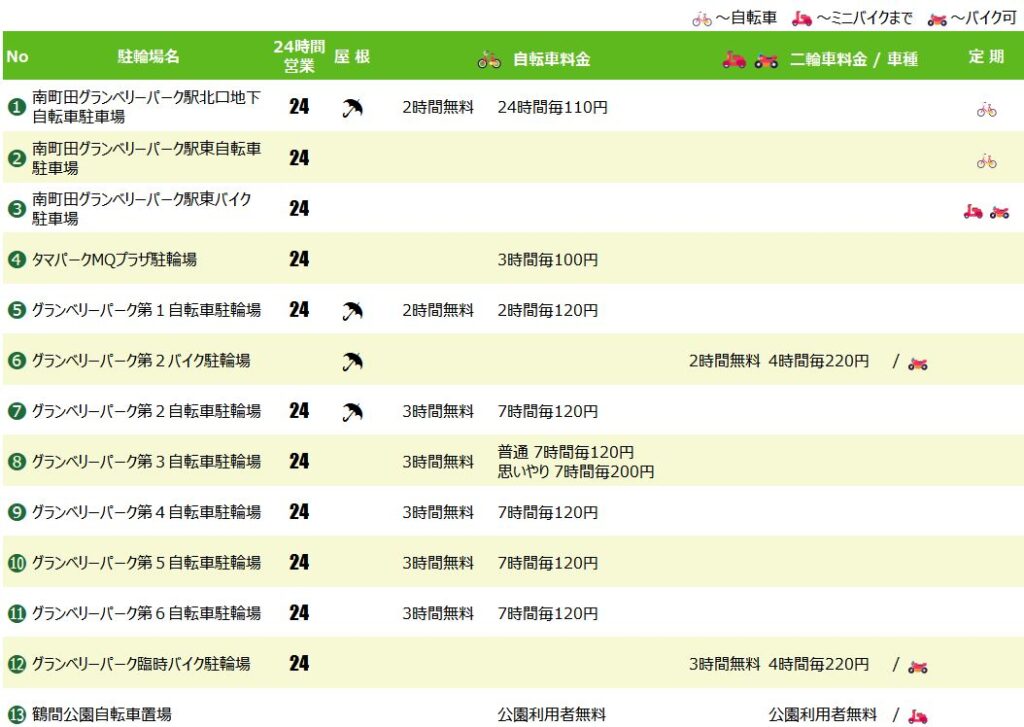Screen dimensions: 1024x727
Task: Select グランベリーパーク第3自転車駐輪場 name
Action: coord(146,461)
